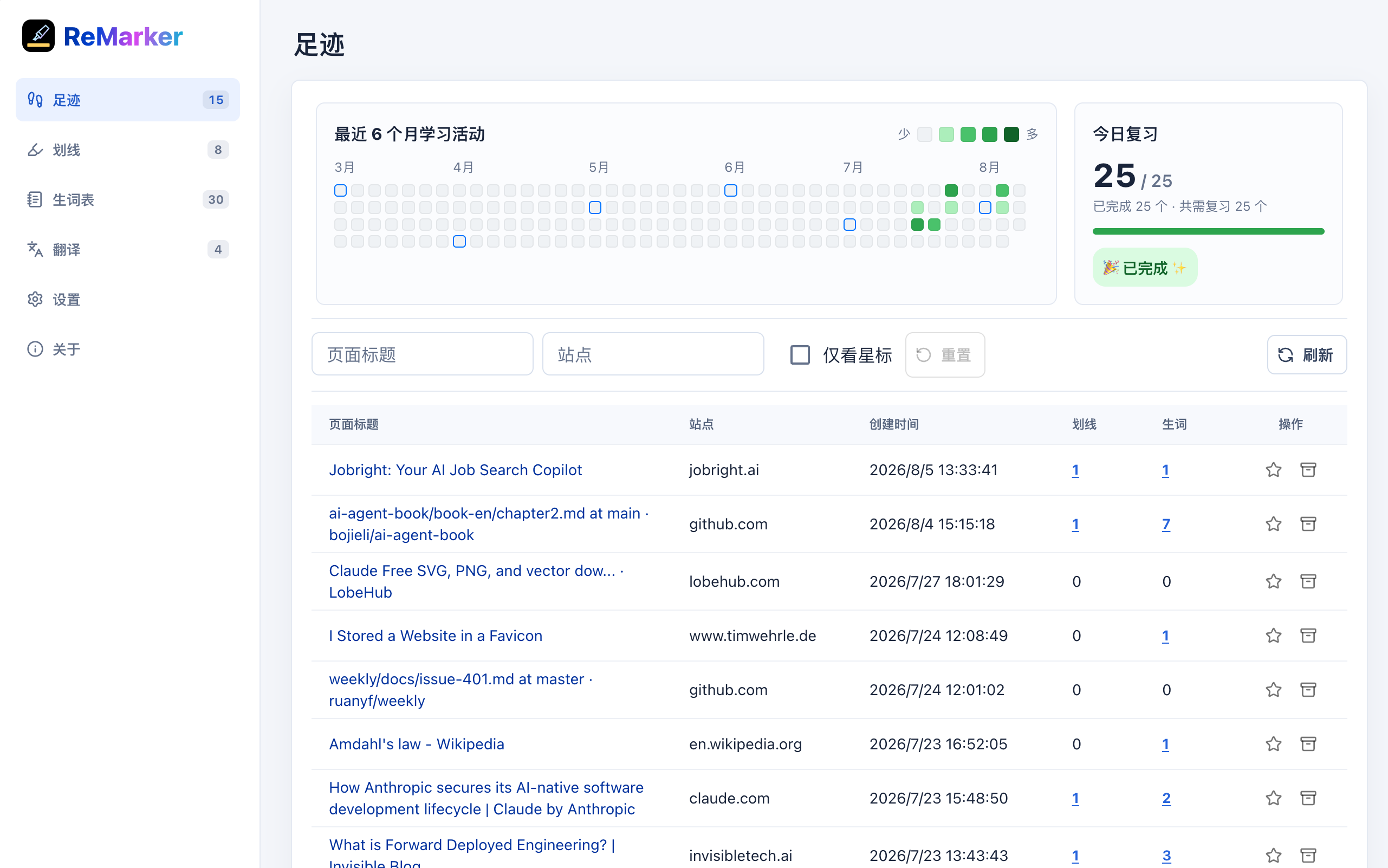1388x868 pixels.
Task: Archive the How Anthropic secures row
Action: [x=1308, y=798]
